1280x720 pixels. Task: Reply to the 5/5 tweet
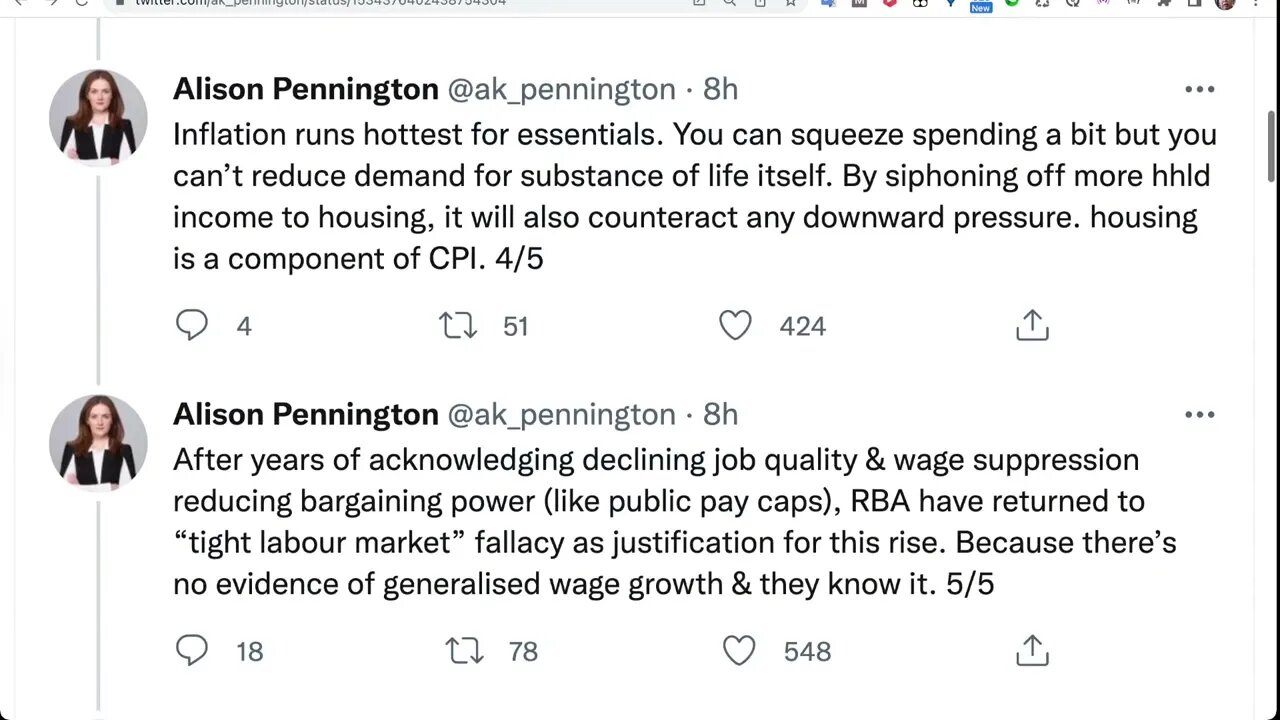(x=192, y=651)
